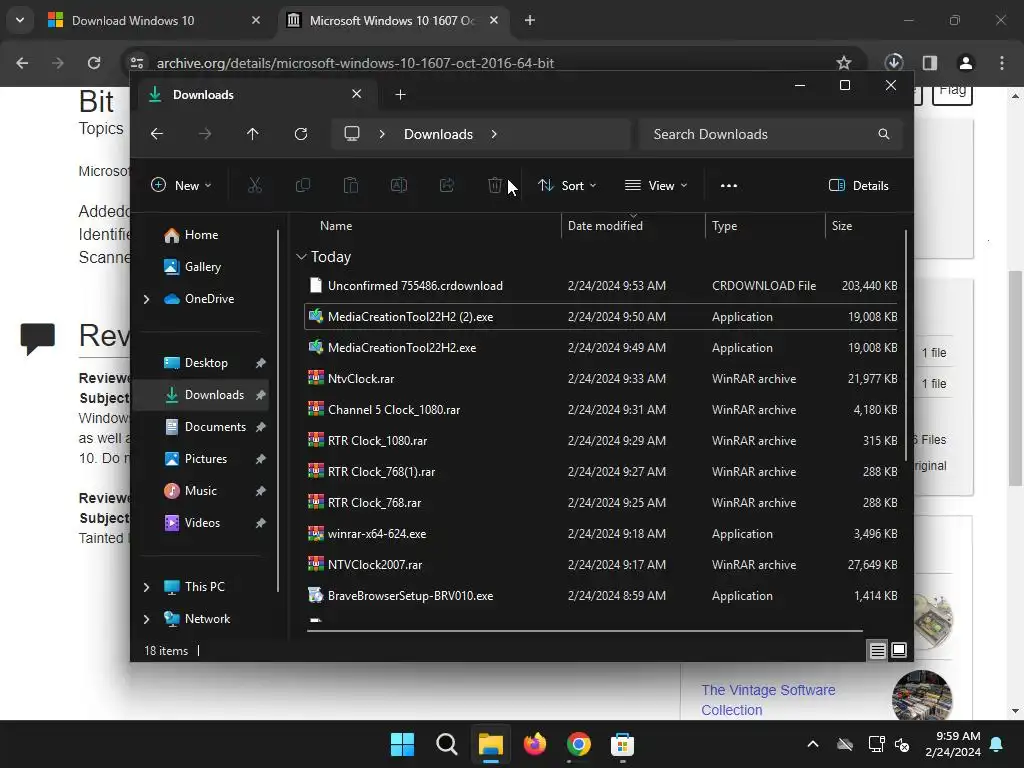Click the Paste clipboard icon in Explorer toolbar
Screen dimensions: 1024x768
point(351,185)
